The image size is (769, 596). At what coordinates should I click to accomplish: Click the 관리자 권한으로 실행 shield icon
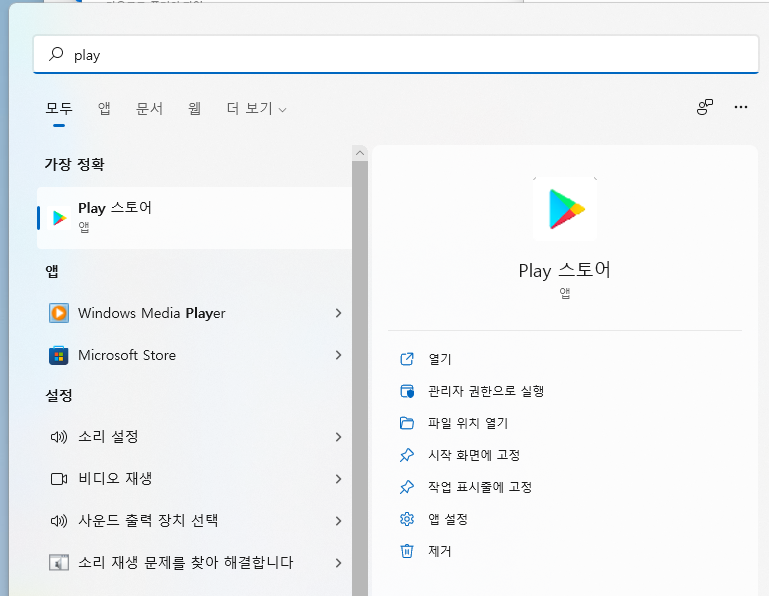(x=407, y=391)
